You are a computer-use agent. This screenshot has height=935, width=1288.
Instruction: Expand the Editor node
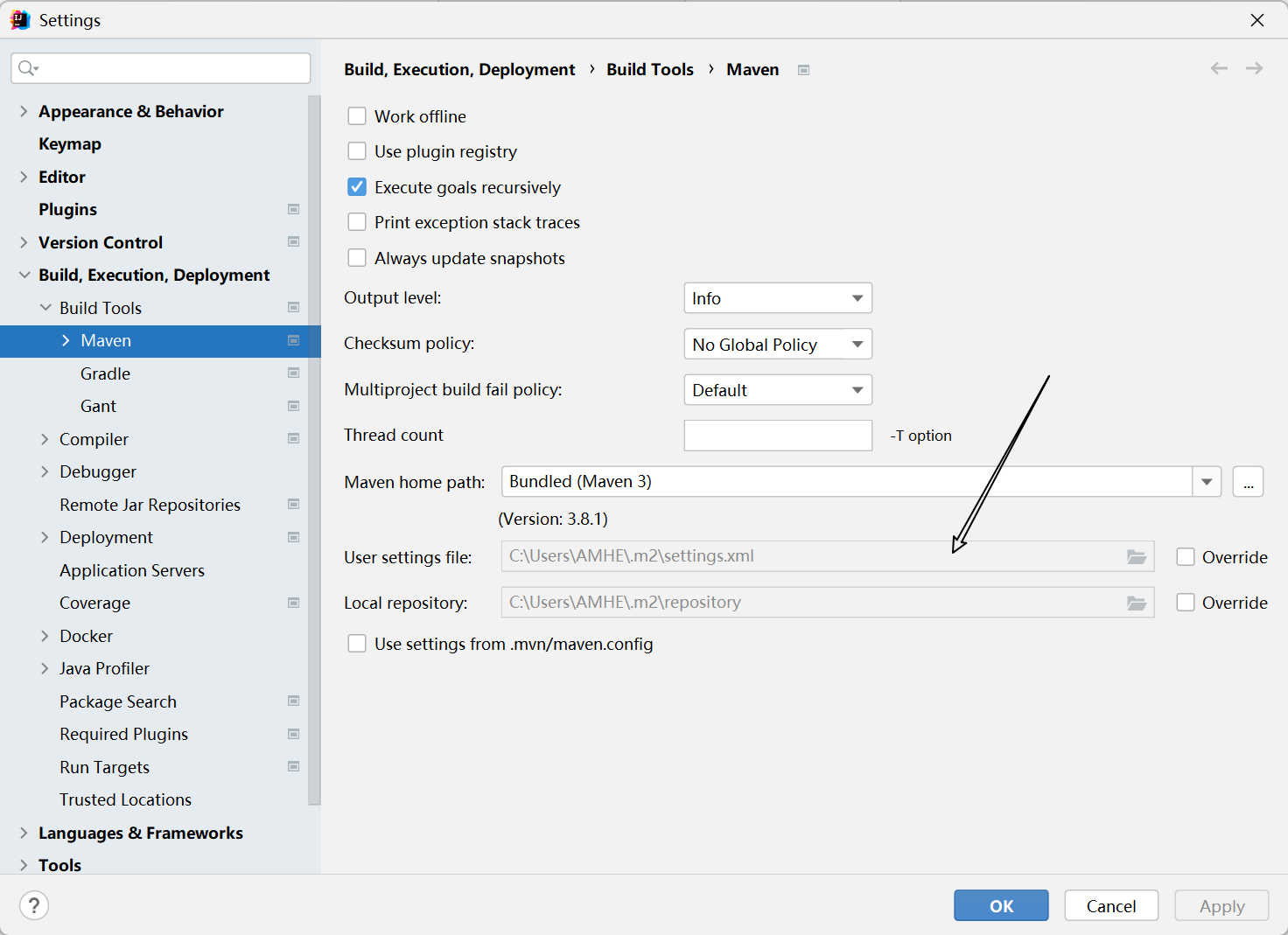(x=24, y=177)
